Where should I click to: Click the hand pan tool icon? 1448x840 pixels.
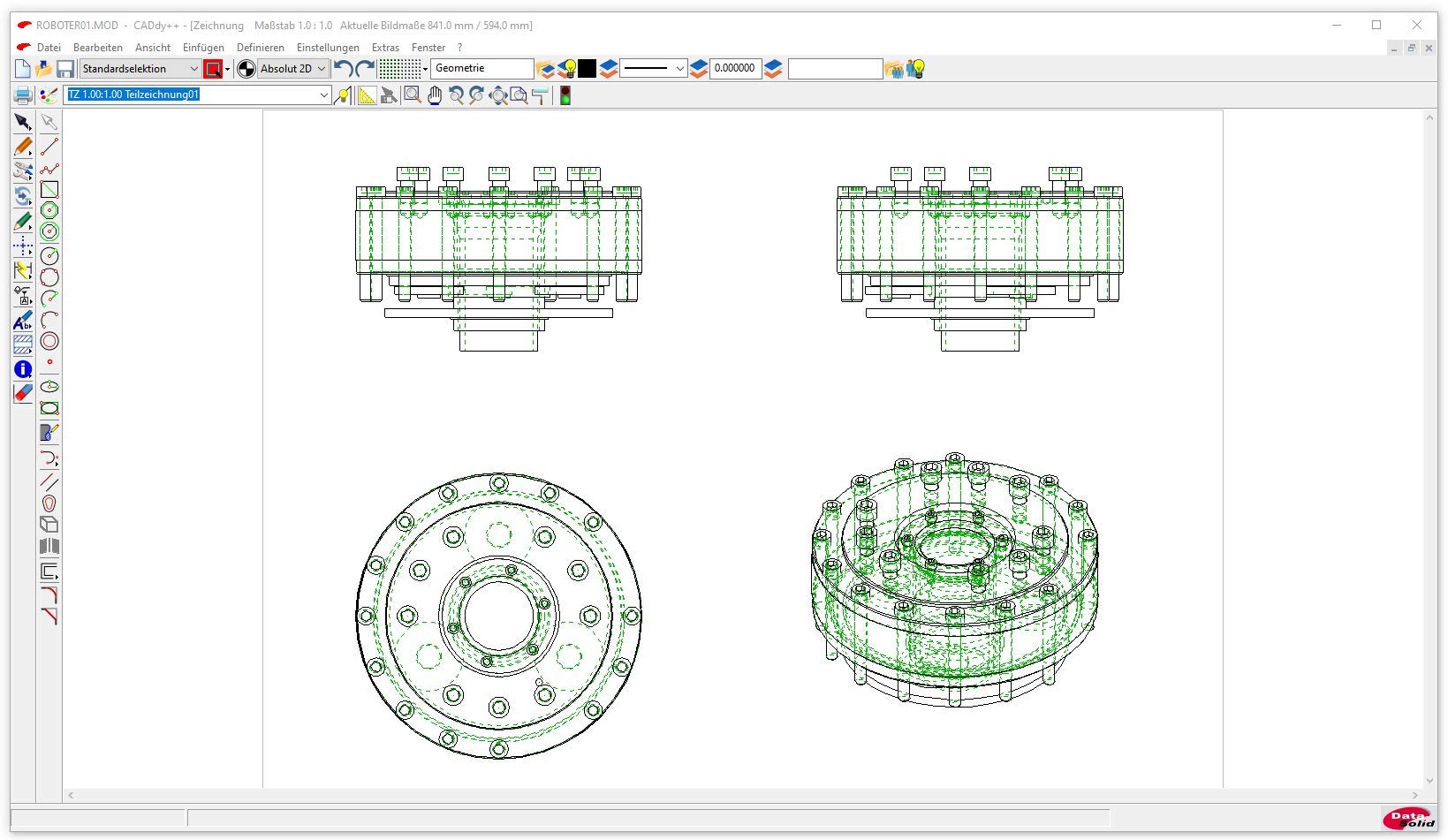(434, 95)
